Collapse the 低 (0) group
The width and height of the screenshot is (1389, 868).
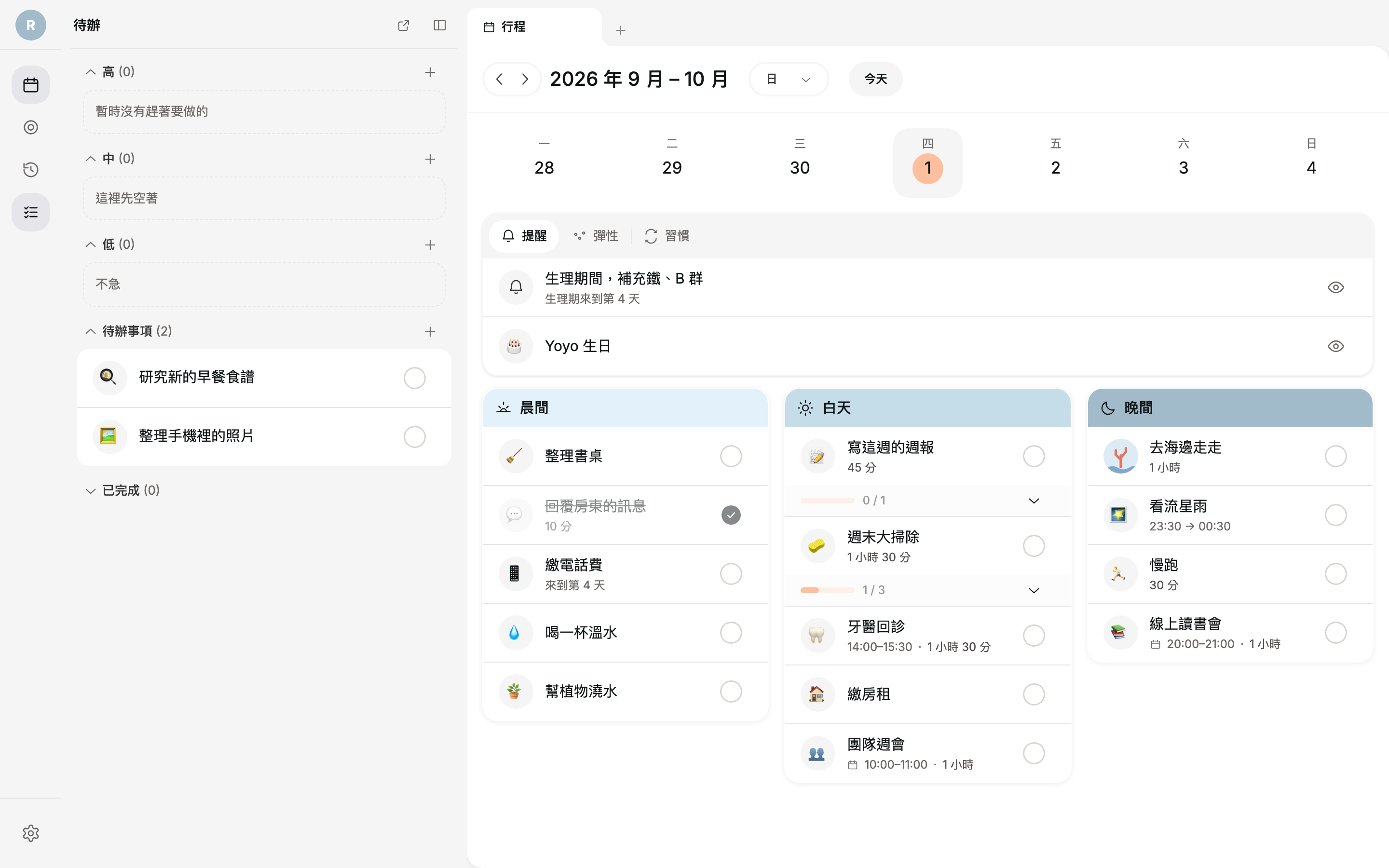(90, 245)
